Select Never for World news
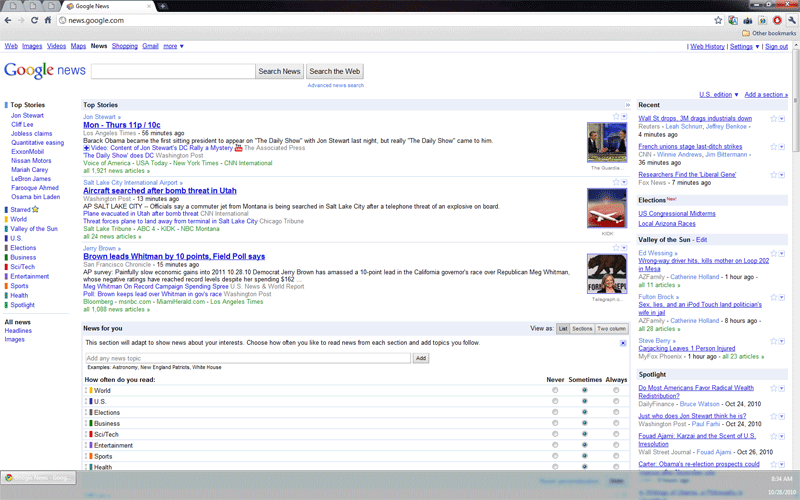Viewport: 800px width, 500px height. point(555,390)
